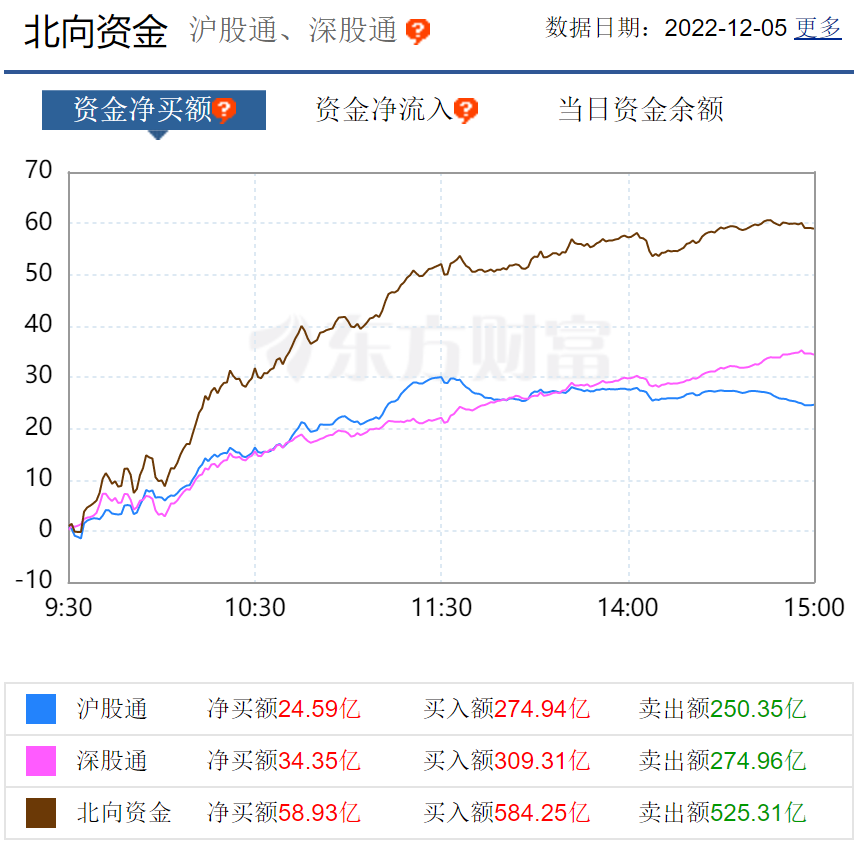Click the 70 y-axis label
The height and width of the screenshot is (849, 854).
[x=39, y=170]
